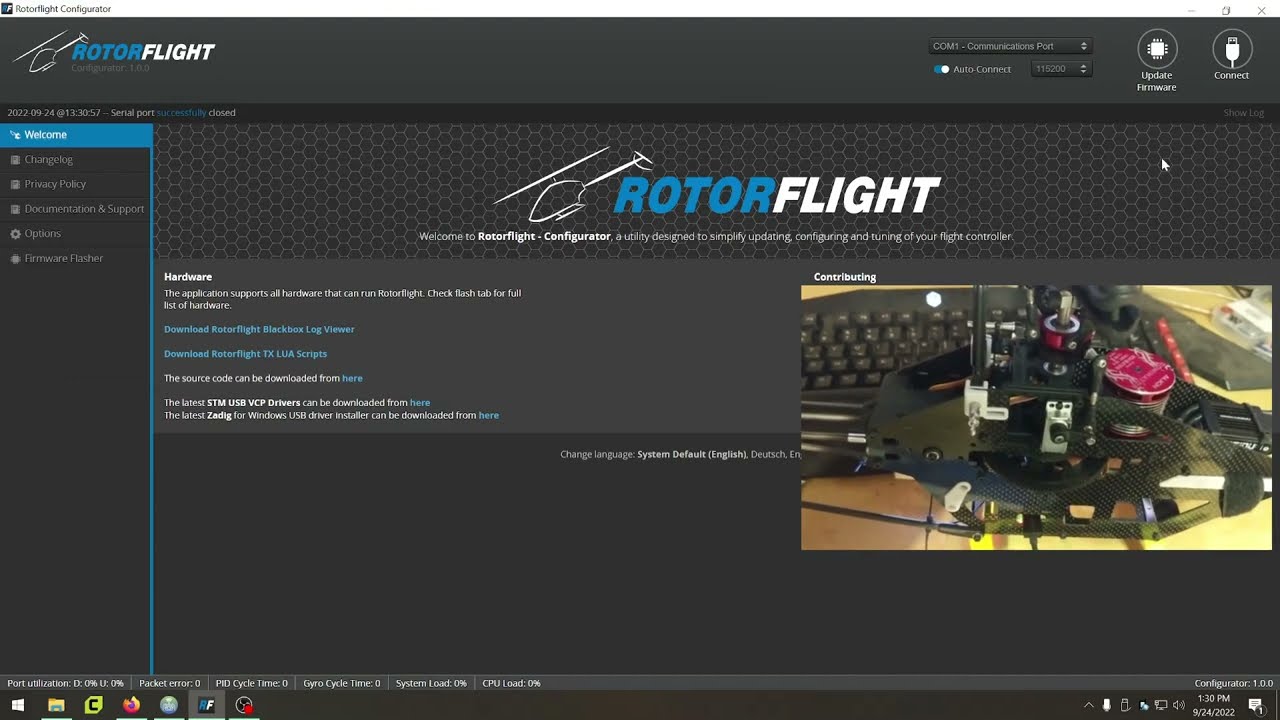Click the Rotorflight RF taskbar icon

pos(206,705)
